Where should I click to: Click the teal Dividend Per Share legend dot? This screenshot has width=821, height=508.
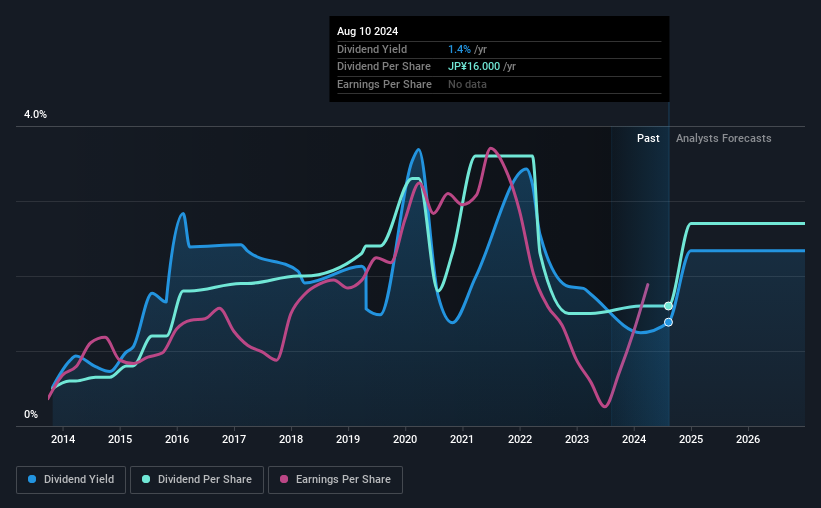point(146,479)
